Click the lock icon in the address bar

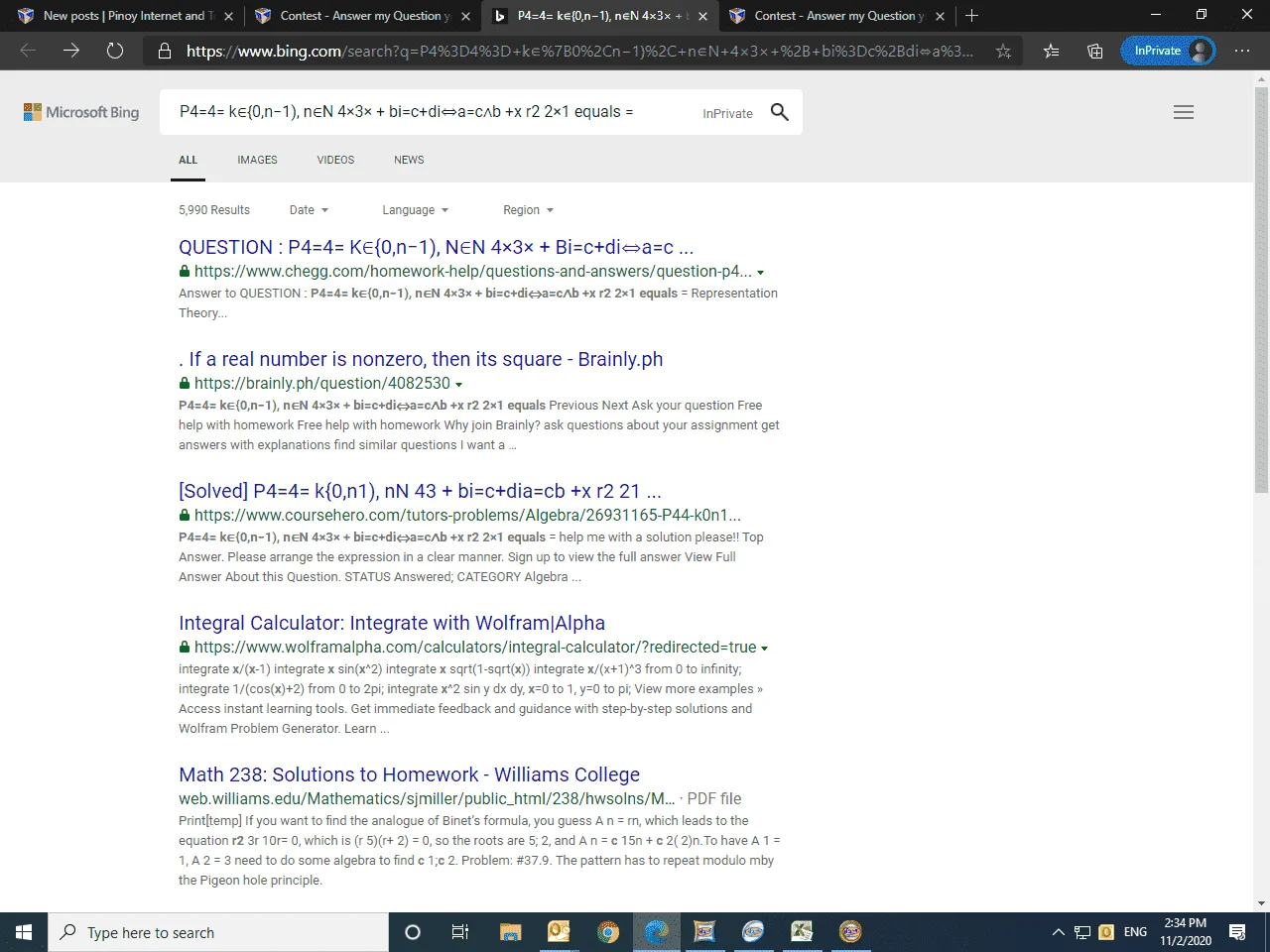point(165,52)
